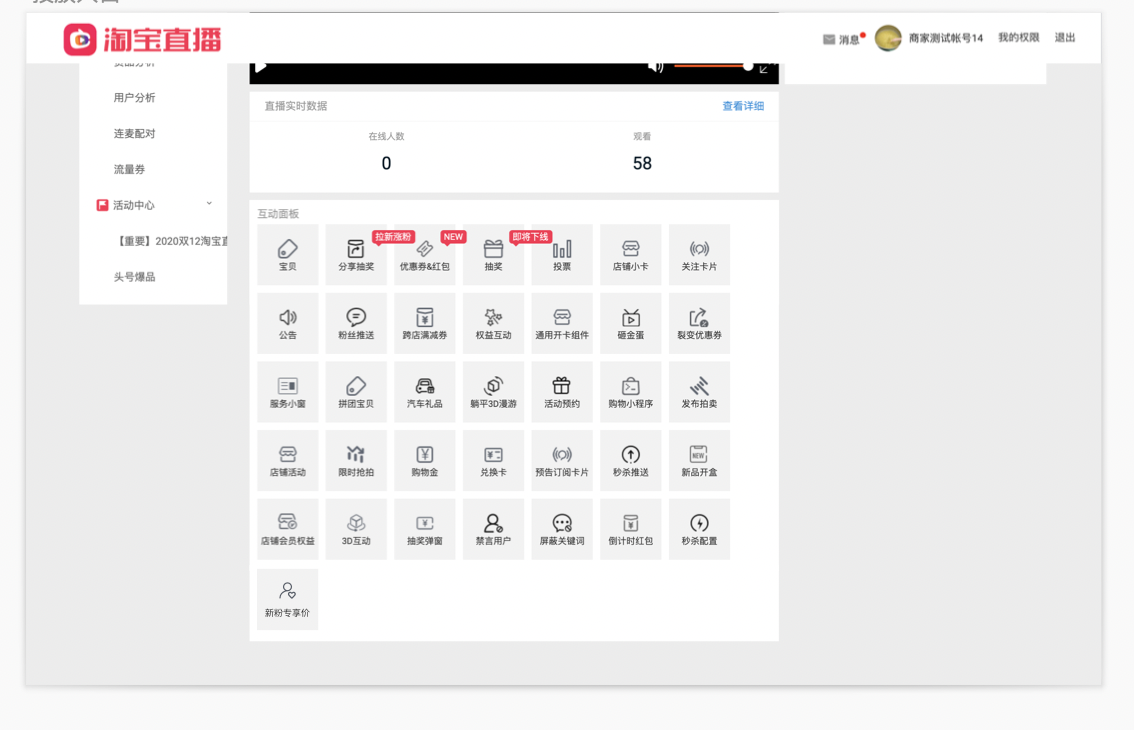1134x730 pixels.
Task: Open 公告 announcement icon
Action: 287,323
